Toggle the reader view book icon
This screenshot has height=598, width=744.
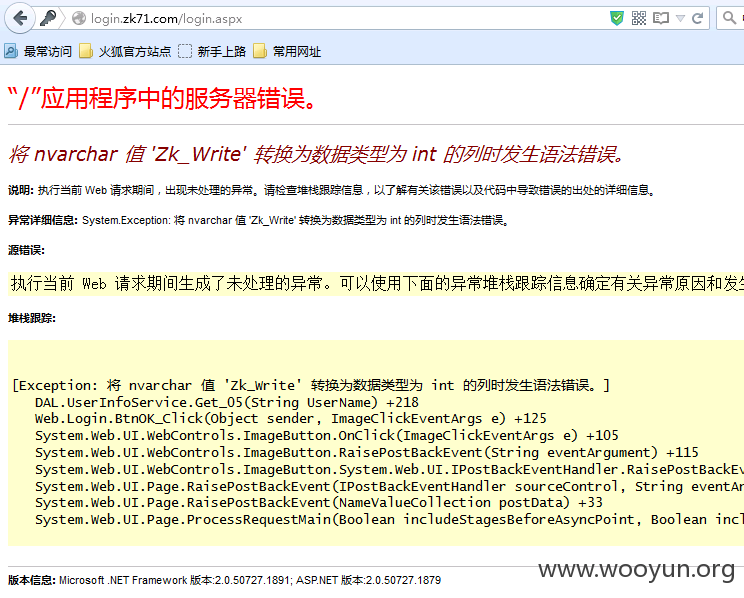660,19
